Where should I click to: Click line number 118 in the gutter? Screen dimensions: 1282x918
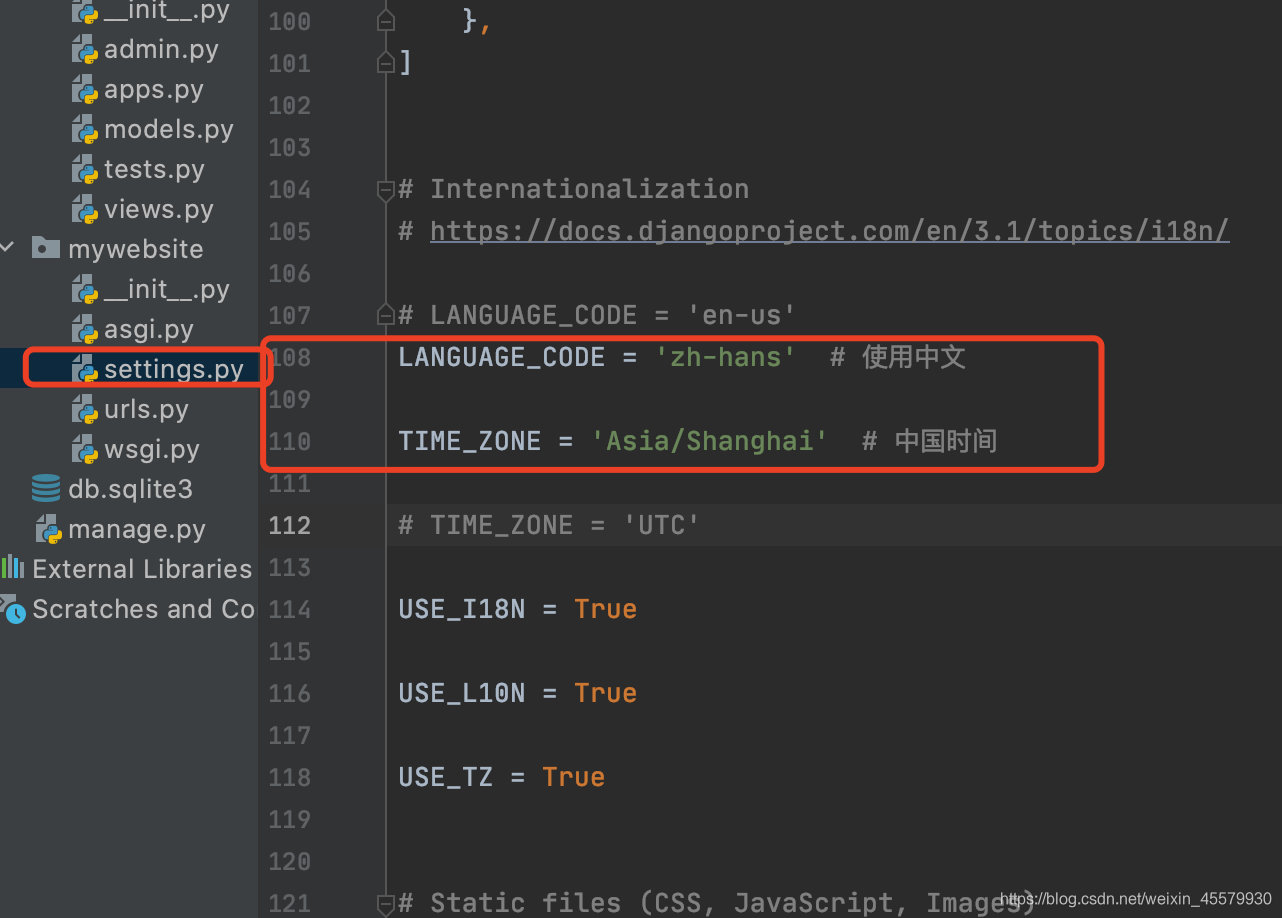(x=290, y=777)
